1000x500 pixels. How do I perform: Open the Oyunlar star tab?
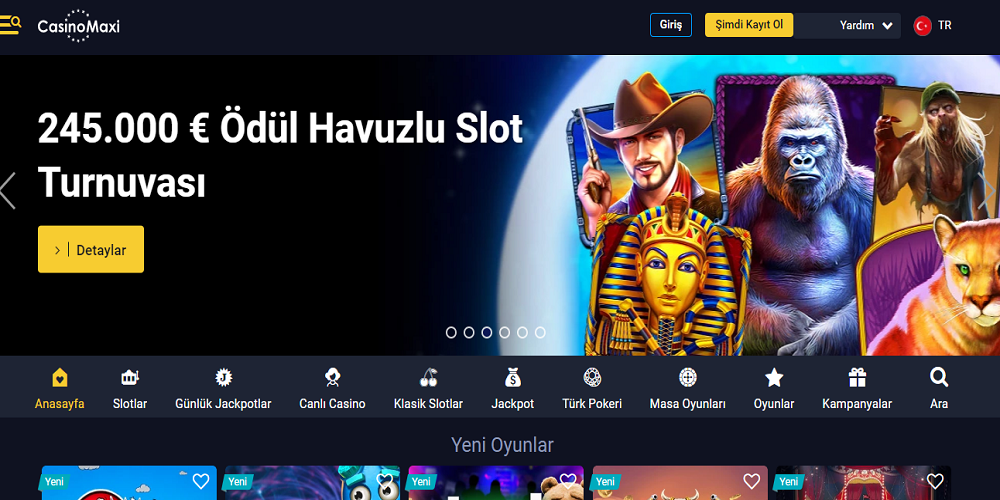click(x=774, y=388)
